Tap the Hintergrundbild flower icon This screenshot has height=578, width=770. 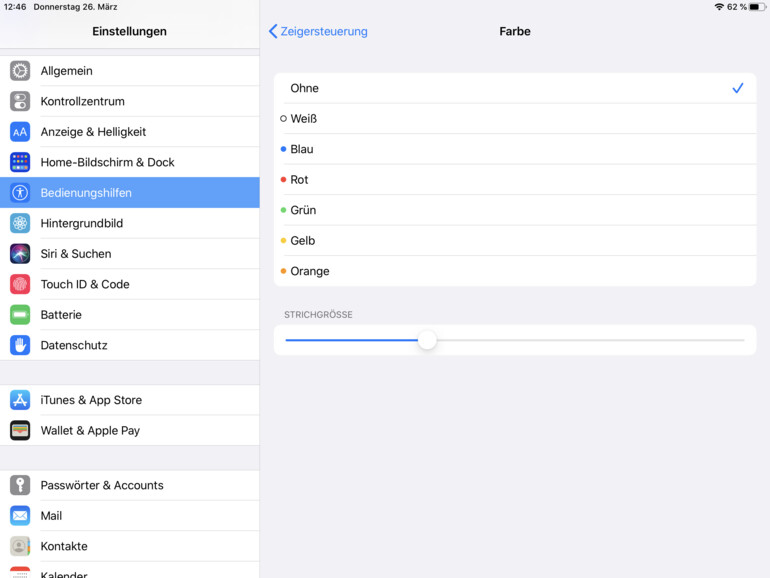(x=20, y=223)
